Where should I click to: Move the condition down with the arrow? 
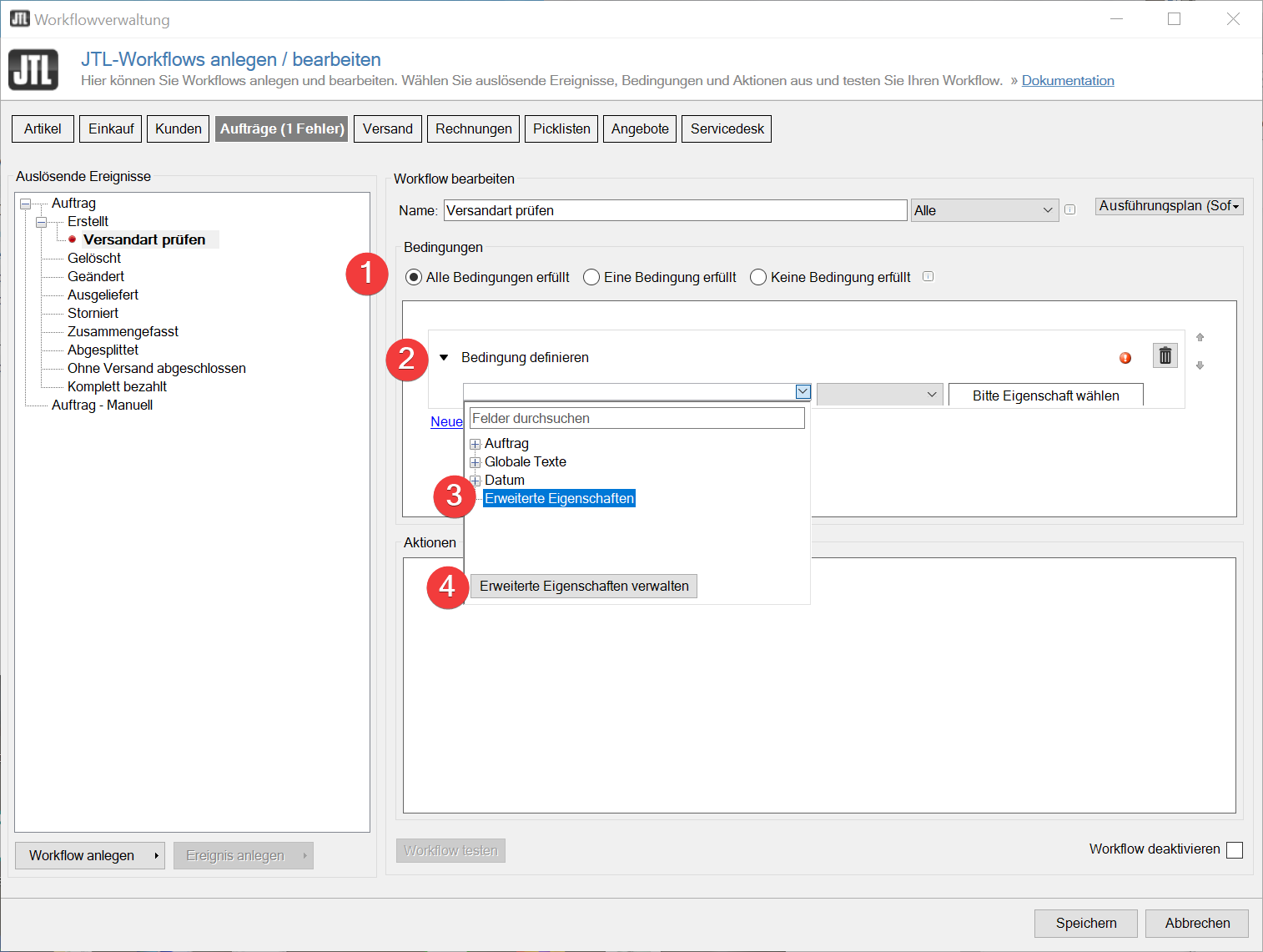coord(1200,365)
